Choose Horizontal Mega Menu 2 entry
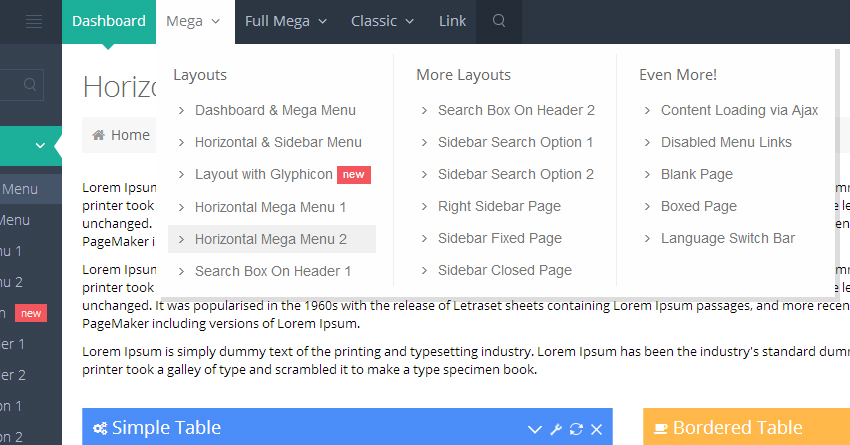This screenshot has height=445, width=850. click(271, 239)
